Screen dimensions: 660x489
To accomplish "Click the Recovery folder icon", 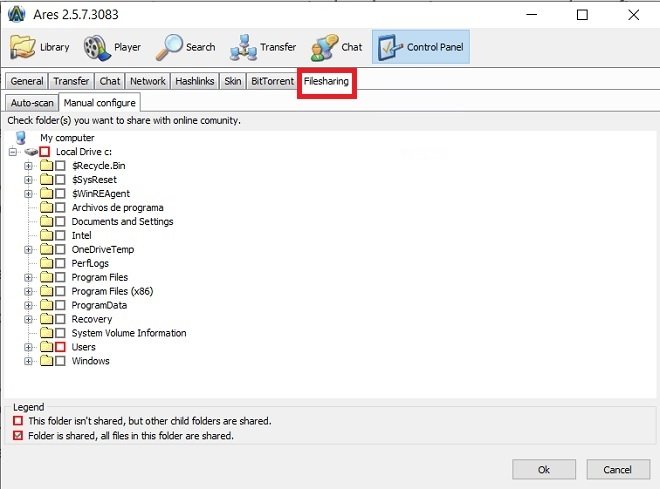I will (x=46, y=319).
